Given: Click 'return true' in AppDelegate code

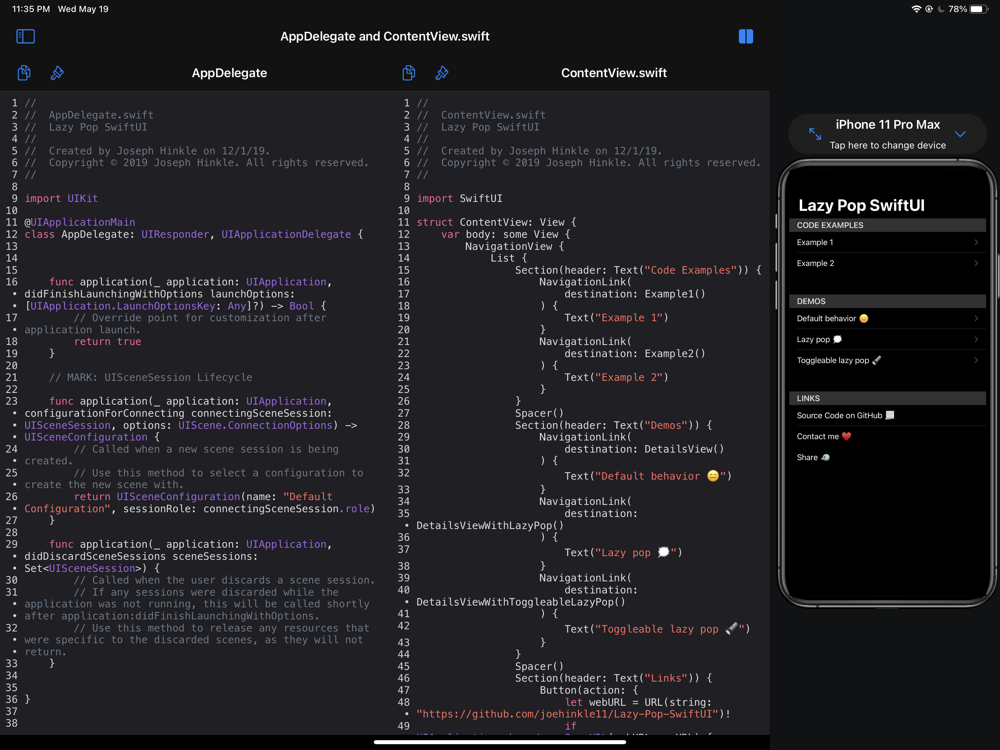Looking at the screenshot, I should tap(108, 342).
